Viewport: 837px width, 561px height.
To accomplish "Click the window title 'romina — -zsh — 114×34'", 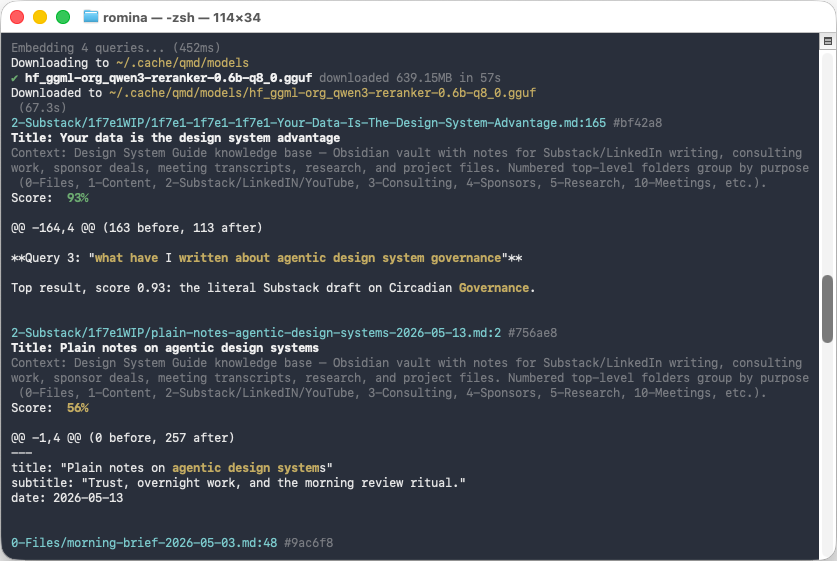I will pos(181,18).
